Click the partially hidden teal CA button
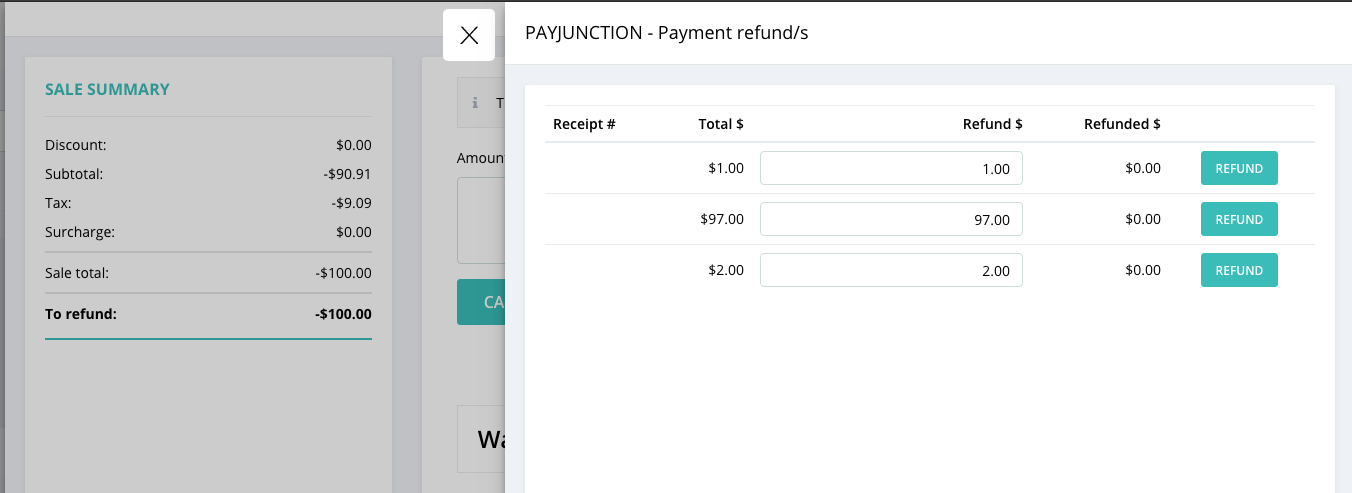Image resolution: width=1352 pixels, height=493 pixels. coord(481,302)
